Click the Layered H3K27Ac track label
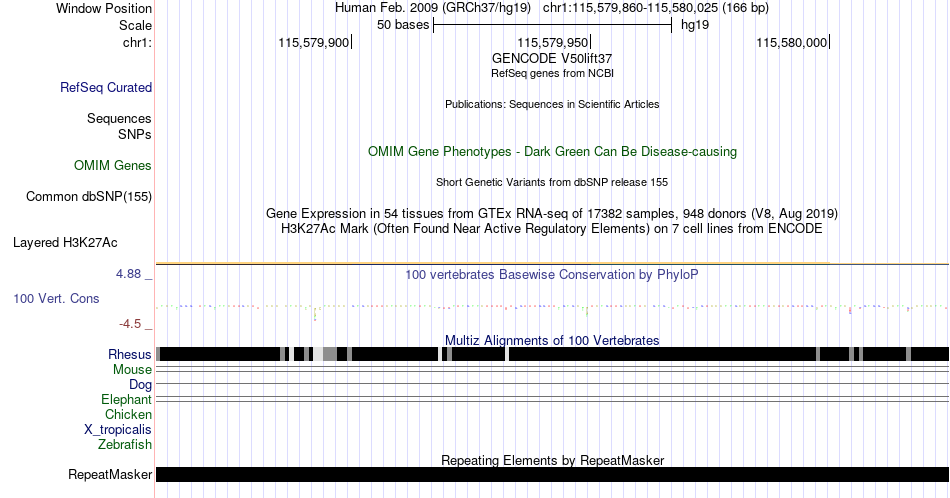The height and width of the screenshot is (498, 950). (65, 242)
